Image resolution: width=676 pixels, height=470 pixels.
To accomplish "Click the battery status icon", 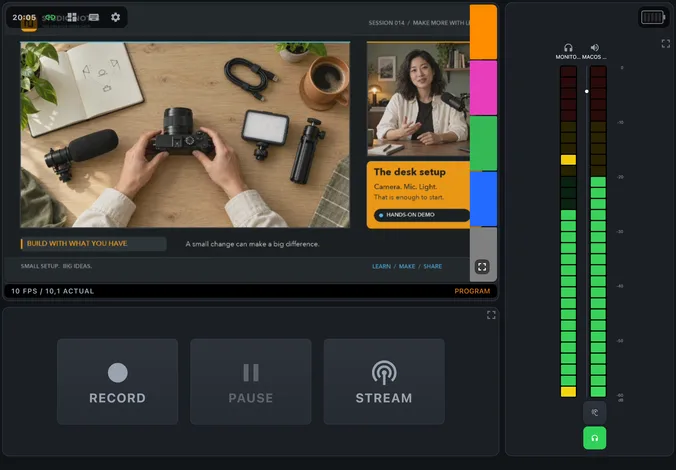I will point(653,17).
